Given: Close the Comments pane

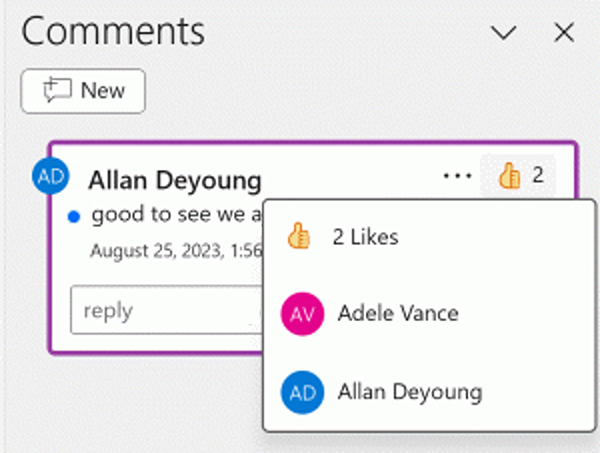Looking at the screenshot, I should pos(563,33).
